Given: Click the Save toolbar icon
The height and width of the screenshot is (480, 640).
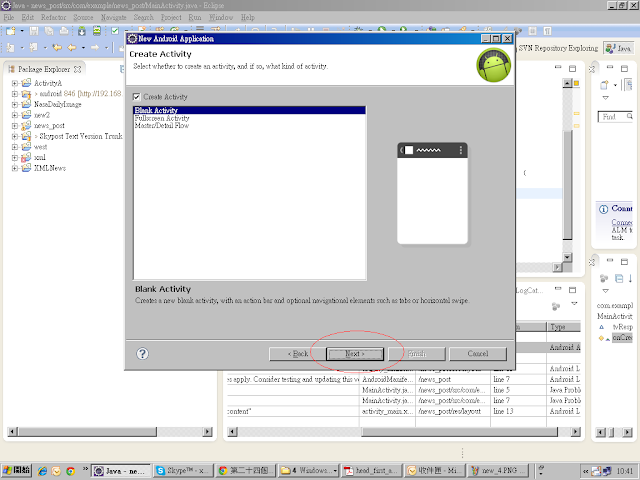Looking at the screenshot, I should point(34,31).
